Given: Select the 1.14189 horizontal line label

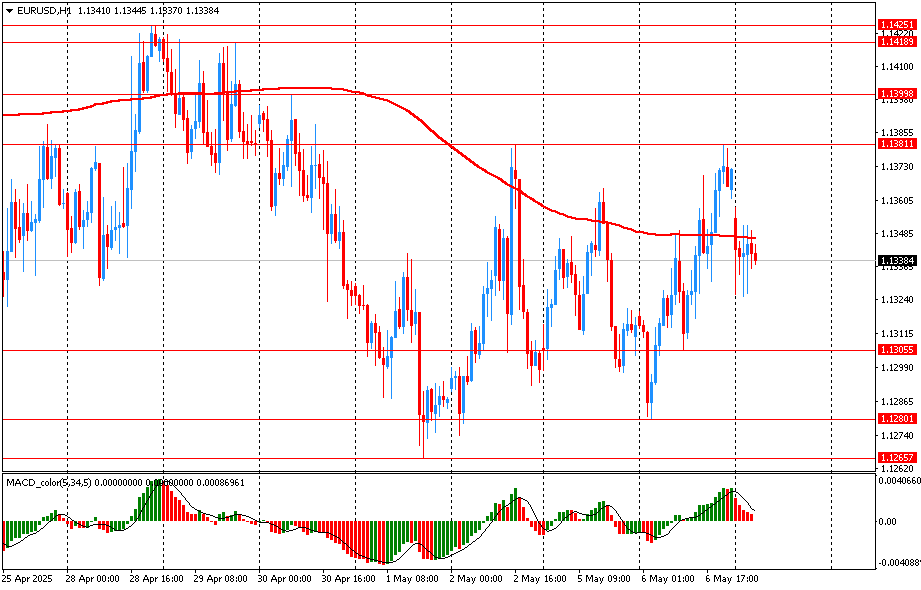Looking at the screenshot, I should click(x=896, y=42).
